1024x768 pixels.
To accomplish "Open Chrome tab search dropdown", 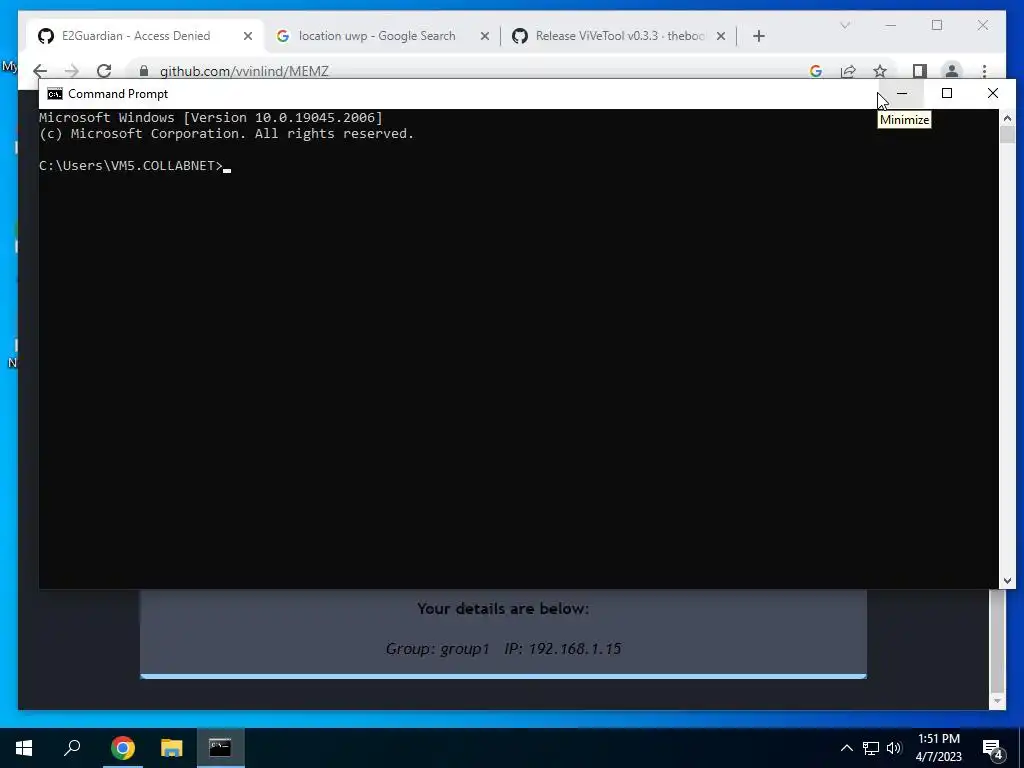I will 845,25.
